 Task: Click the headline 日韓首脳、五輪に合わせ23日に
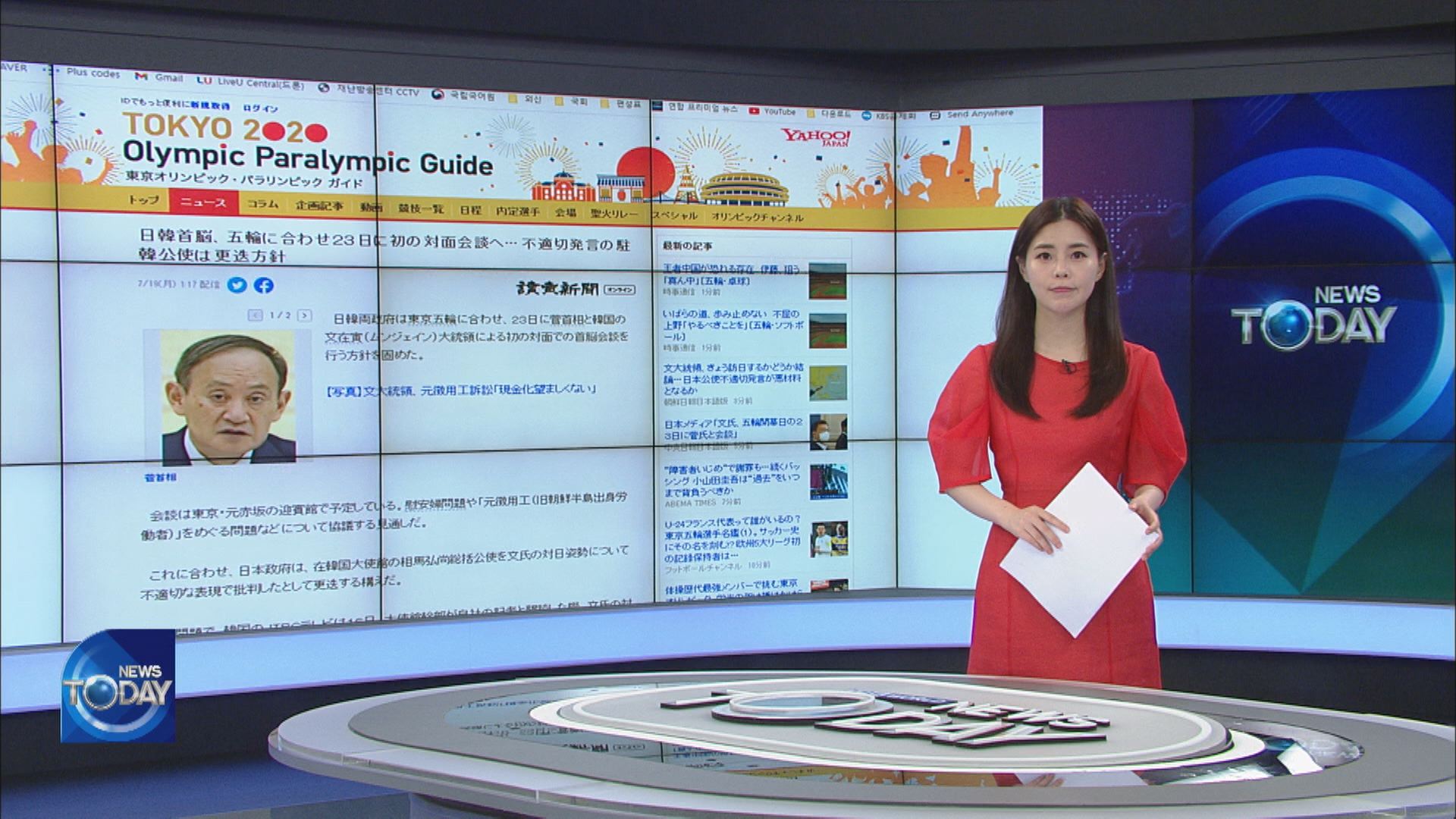[384, 247]
